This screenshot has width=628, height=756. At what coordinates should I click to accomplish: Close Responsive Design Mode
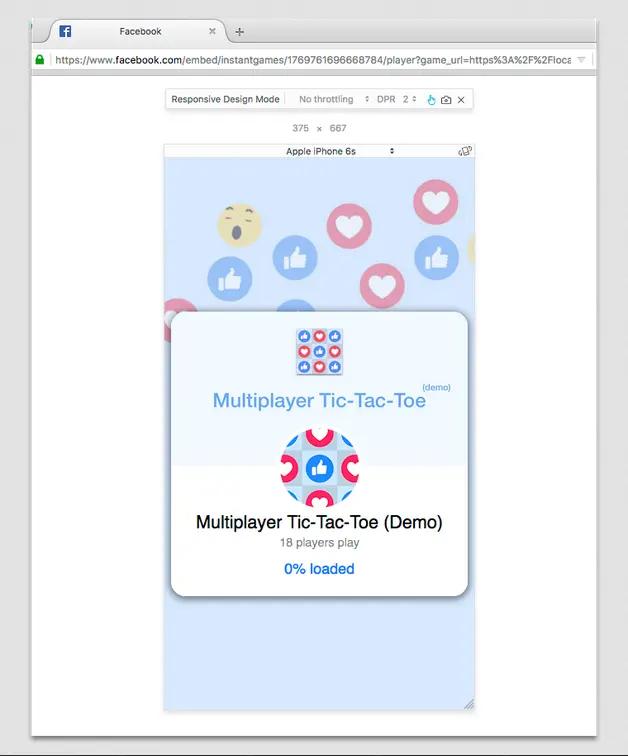click(x=461, y=100)
